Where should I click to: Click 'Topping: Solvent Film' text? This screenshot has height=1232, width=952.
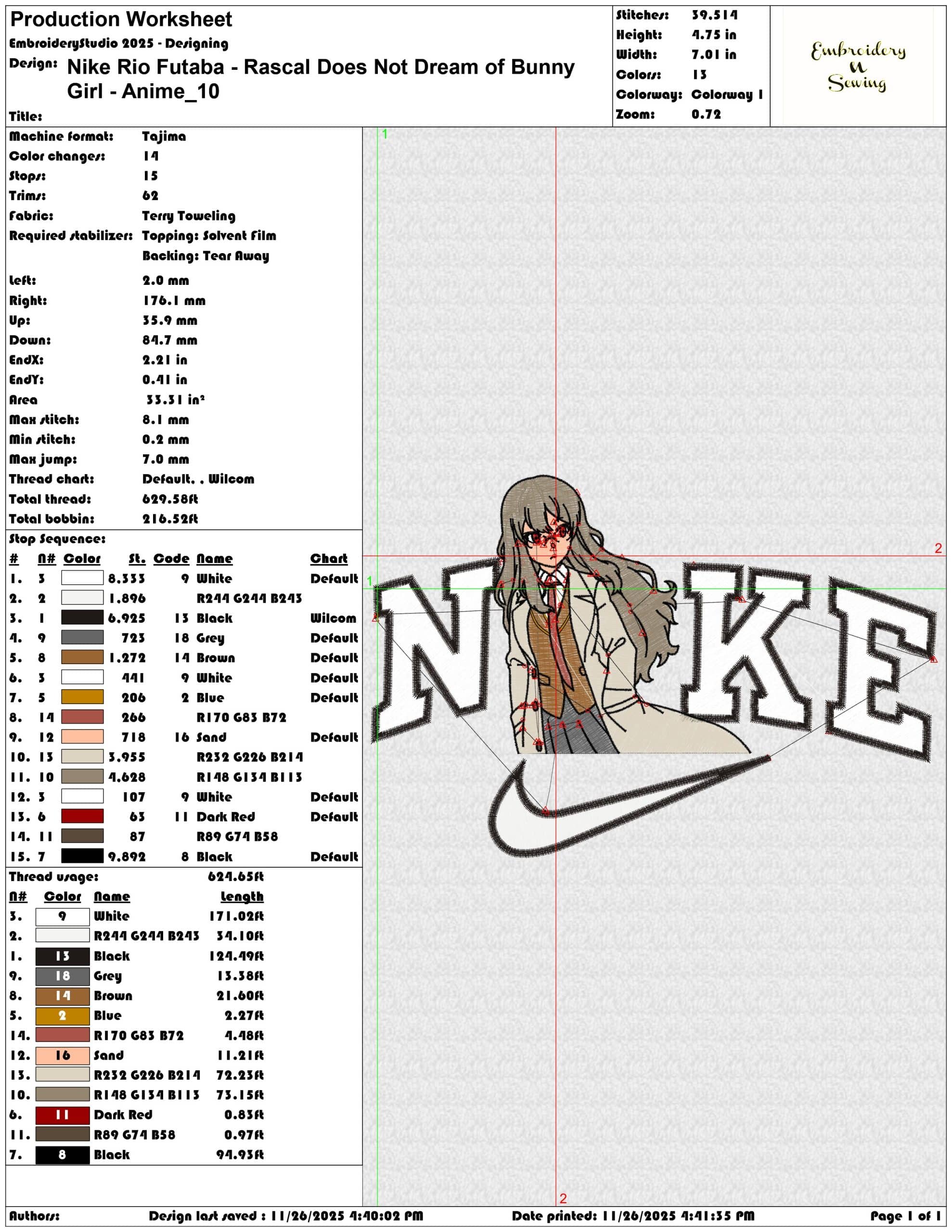(x=209, y=236)
